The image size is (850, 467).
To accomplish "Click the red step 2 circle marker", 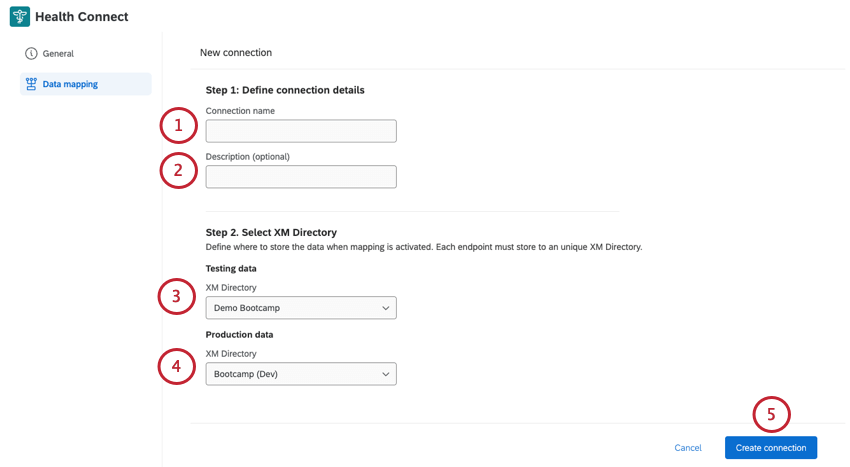I will coord(178,170).
